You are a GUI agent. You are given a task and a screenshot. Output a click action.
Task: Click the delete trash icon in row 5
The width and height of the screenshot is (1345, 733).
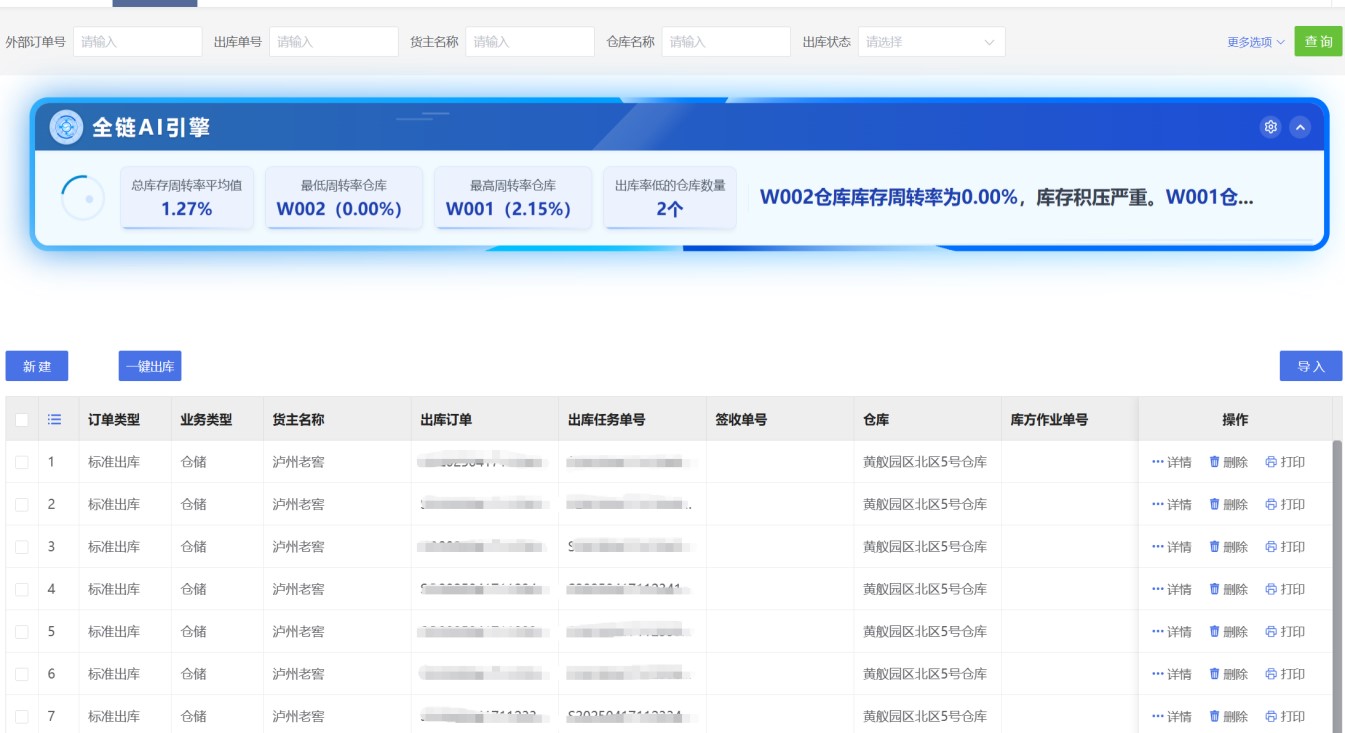1215,631
